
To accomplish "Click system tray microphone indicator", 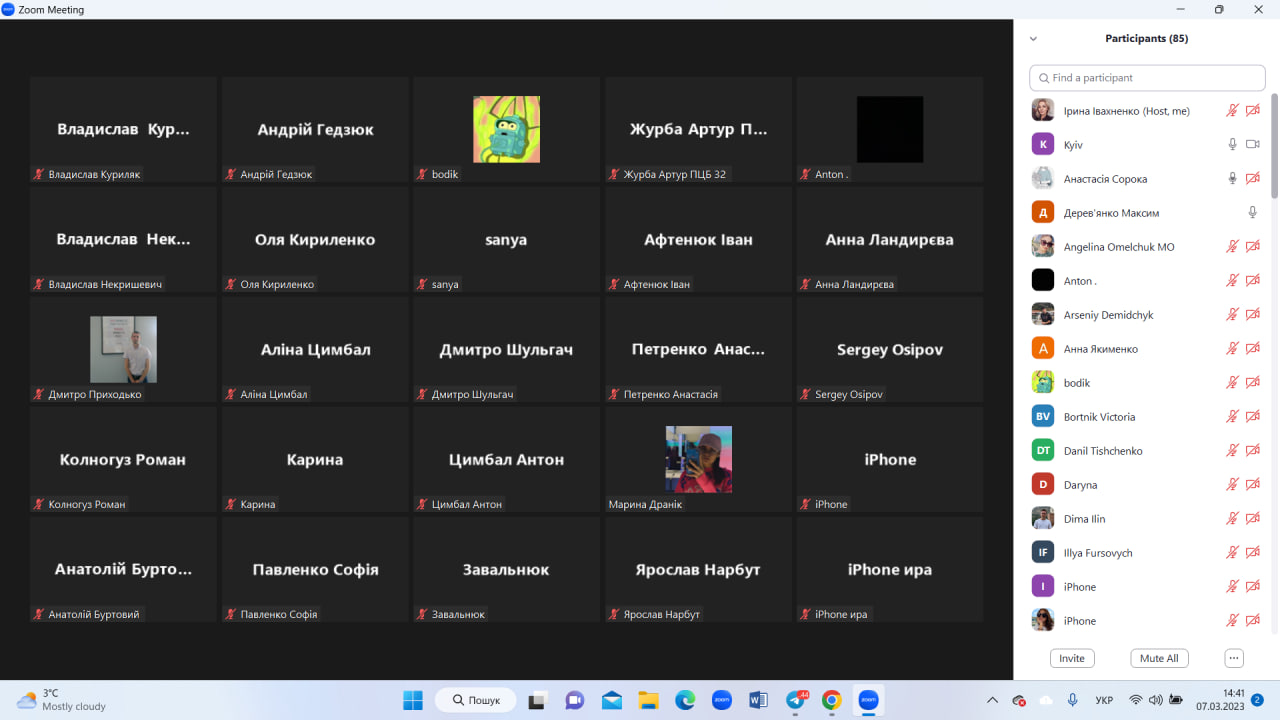I will tap(1073, 700).
